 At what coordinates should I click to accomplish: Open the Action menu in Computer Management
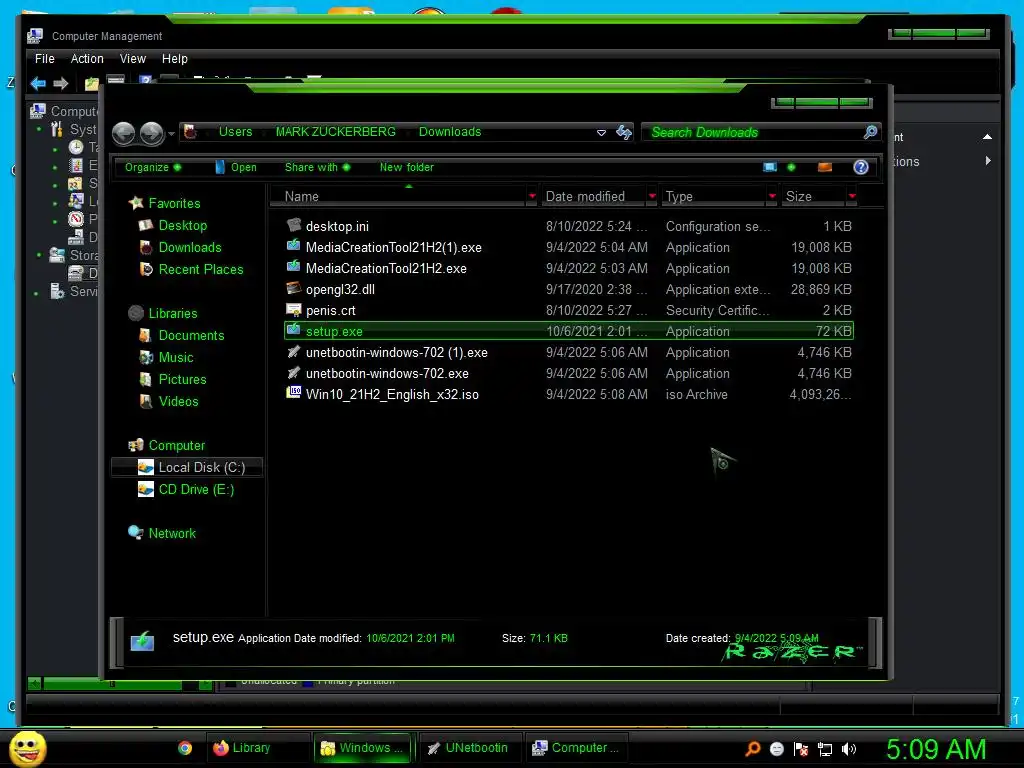87,59
